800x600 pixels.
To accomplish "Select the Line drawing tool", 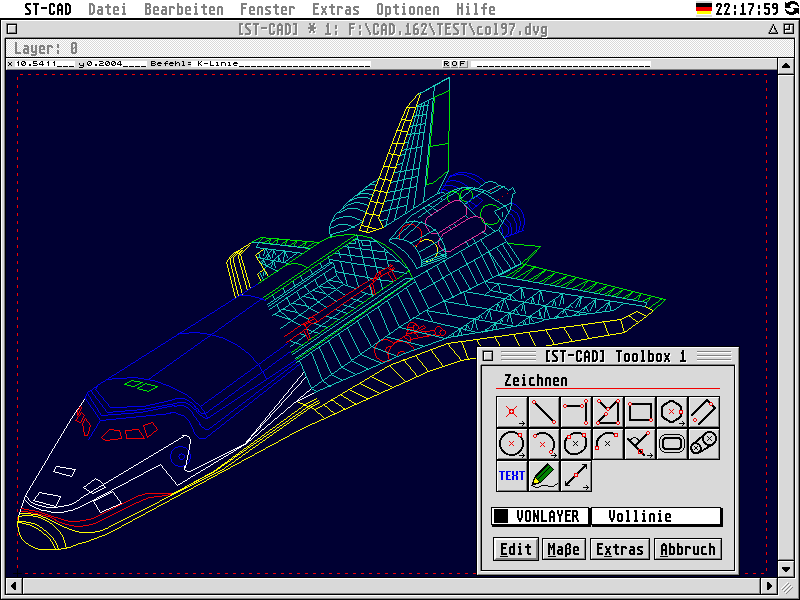I will coord(543,410).
